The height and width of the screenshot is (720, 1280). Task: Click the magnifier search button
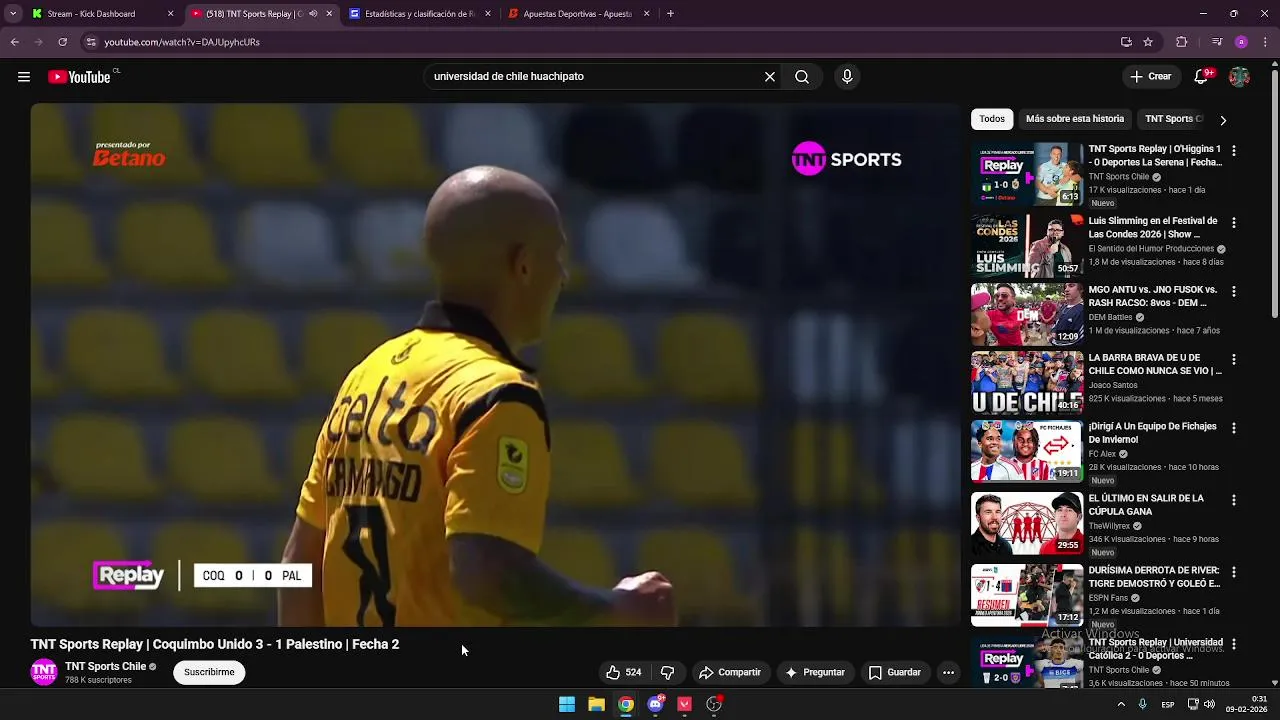(x=802, y=77)
